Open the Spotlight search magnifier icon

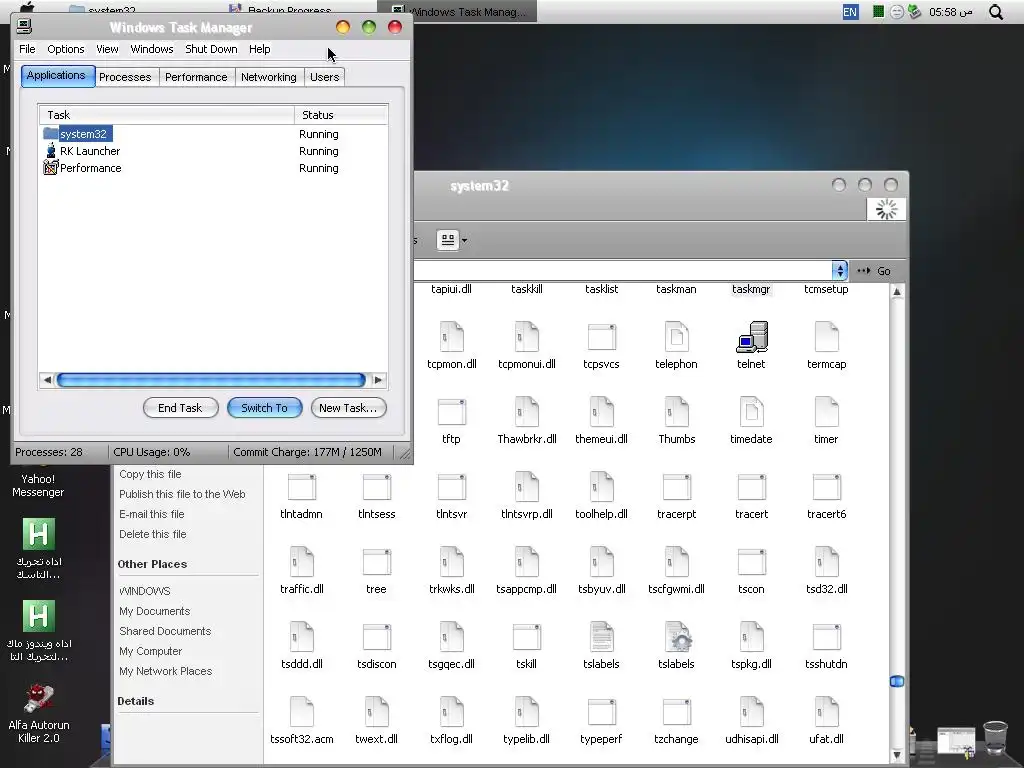click(996, 12)
